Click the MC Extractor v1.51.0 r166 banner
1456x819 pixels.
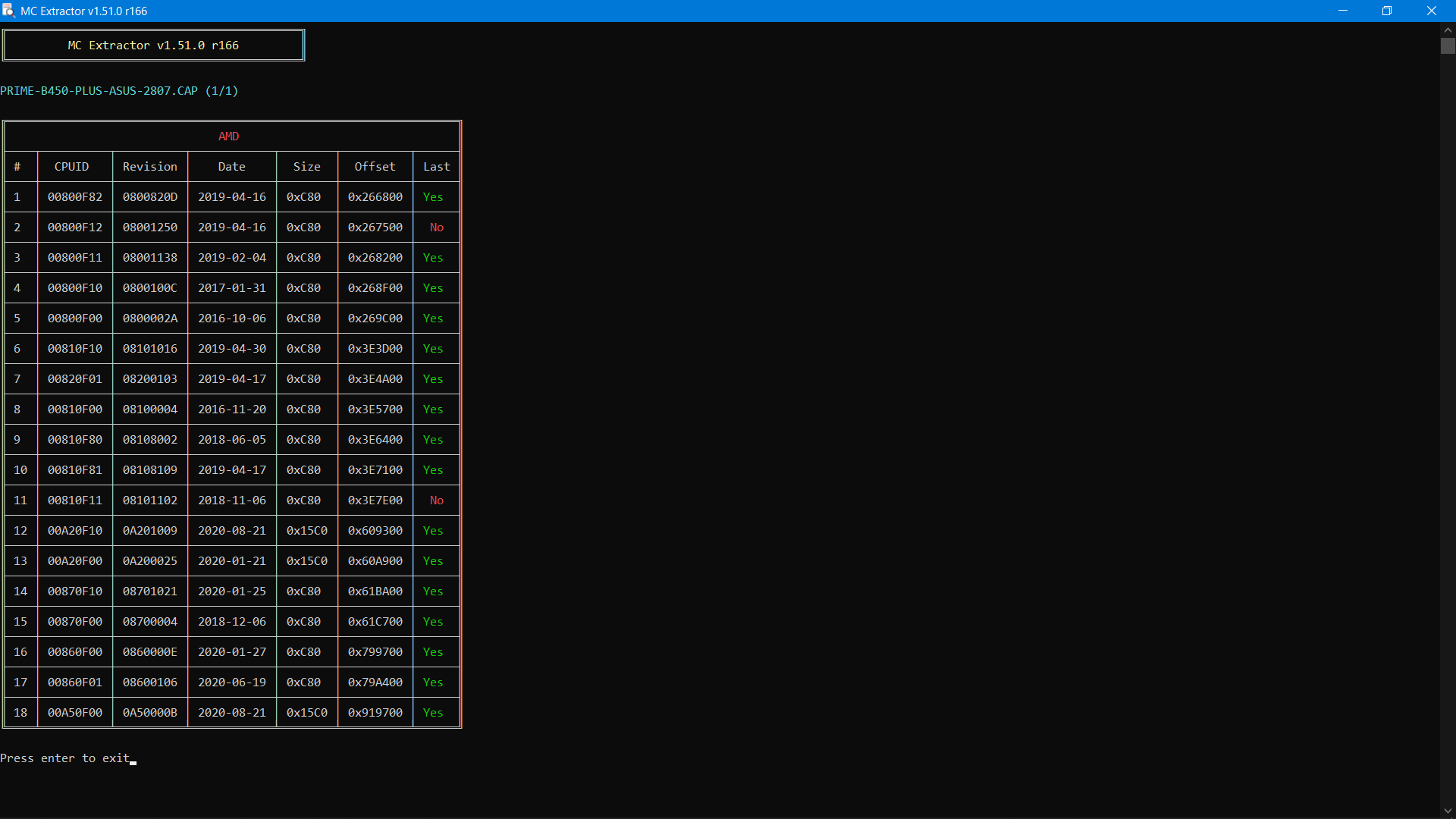153,45
